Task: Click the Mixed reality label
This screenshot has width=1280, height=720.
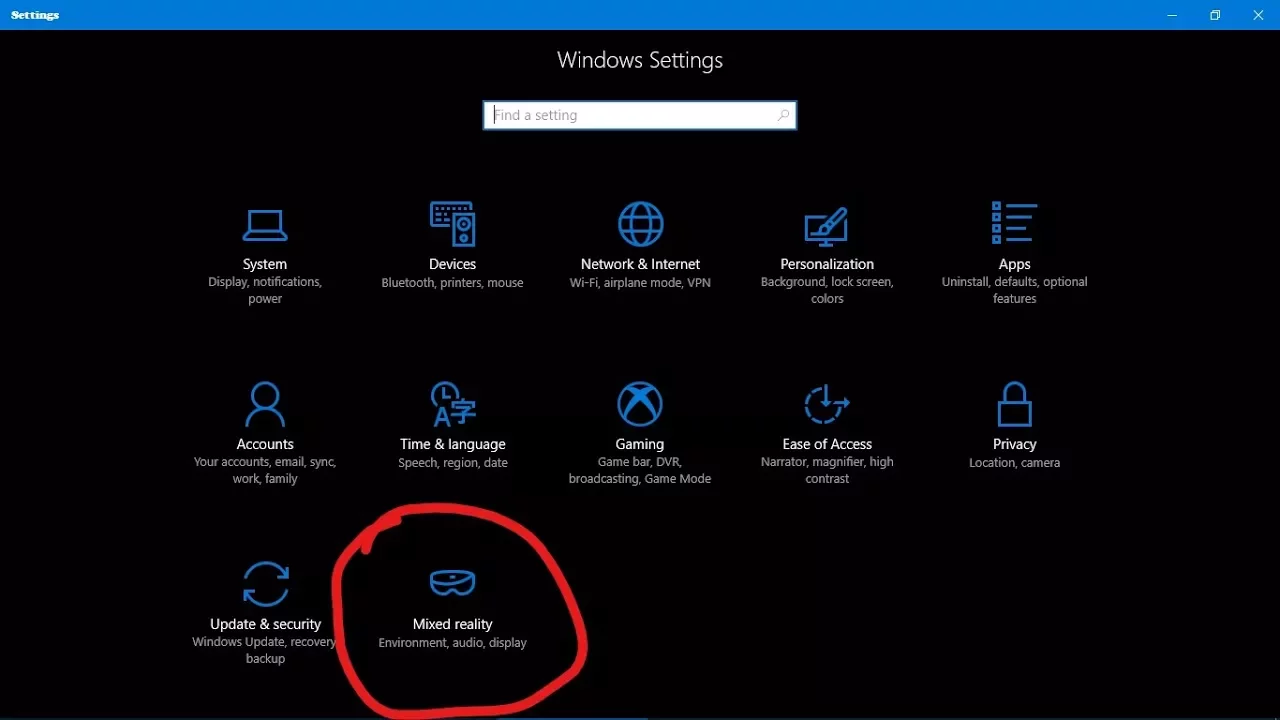Action: click(x=452, y=624)
